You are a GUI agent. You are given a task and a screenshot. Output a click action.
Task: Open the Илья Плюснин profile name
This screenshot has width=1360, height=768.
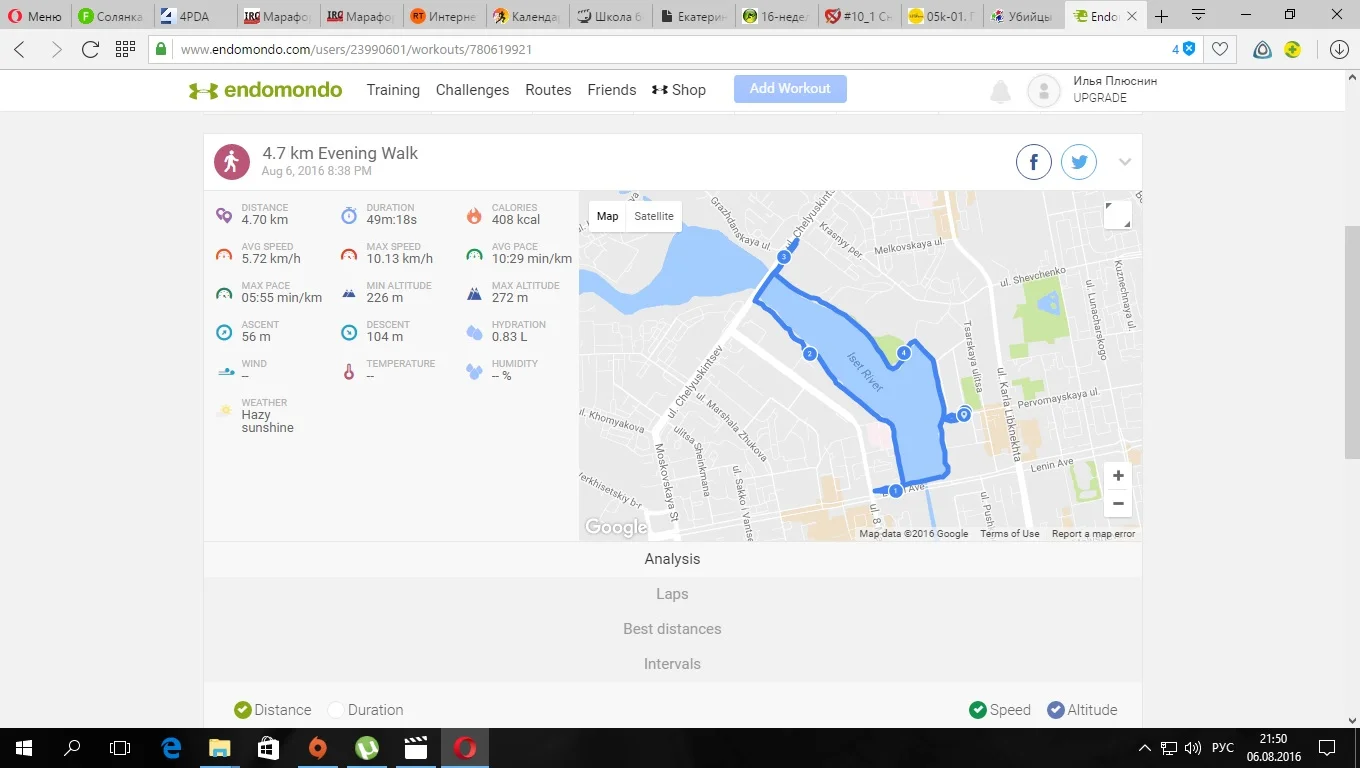click(x=1115, y=81)
